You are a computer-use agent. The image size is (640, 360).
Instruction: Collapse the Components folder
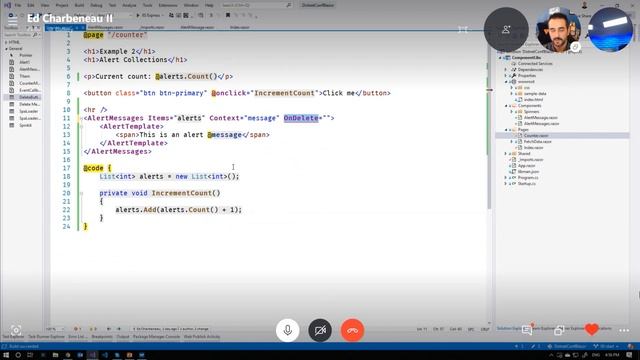click(x=506, y=106)
